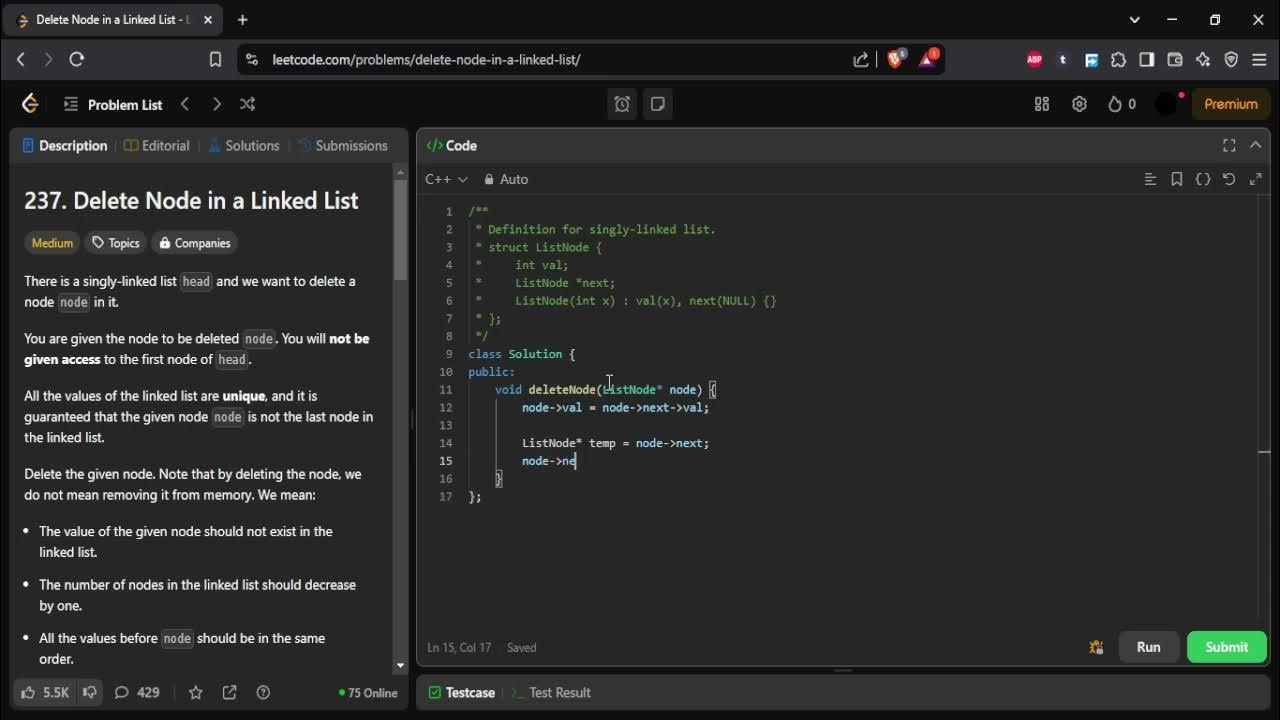The width and height of the screenshot is (1280, 720).
Task: Click the 75 Online indicator
Action: [368, 692]
